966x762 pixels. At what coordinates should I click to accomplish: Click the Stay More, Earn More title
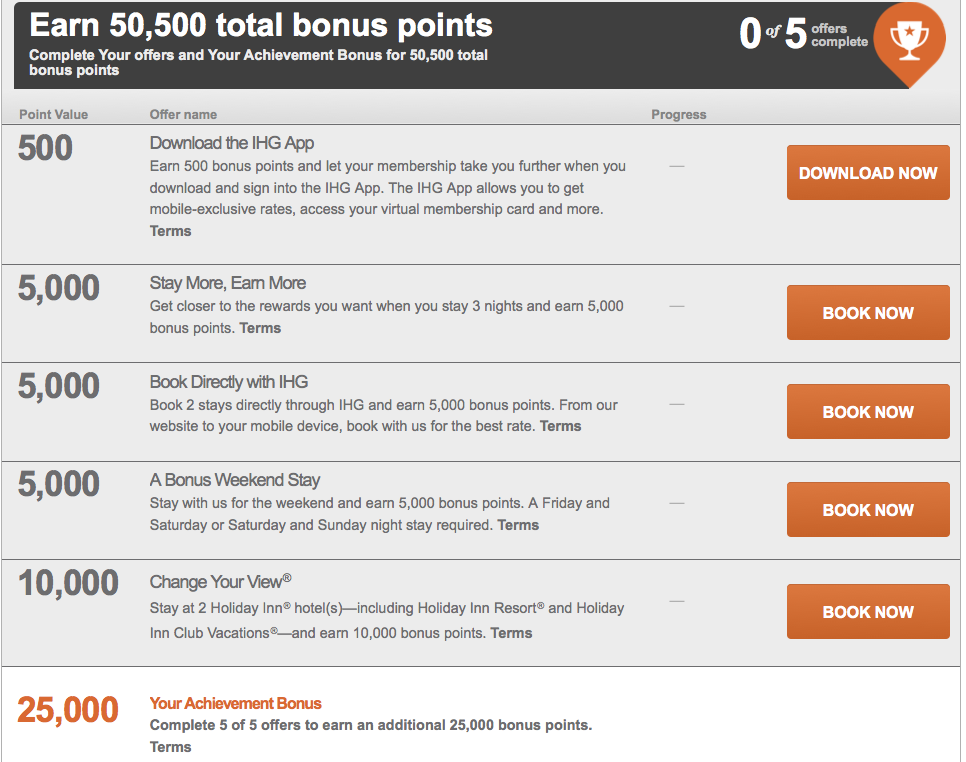point(228,283)
